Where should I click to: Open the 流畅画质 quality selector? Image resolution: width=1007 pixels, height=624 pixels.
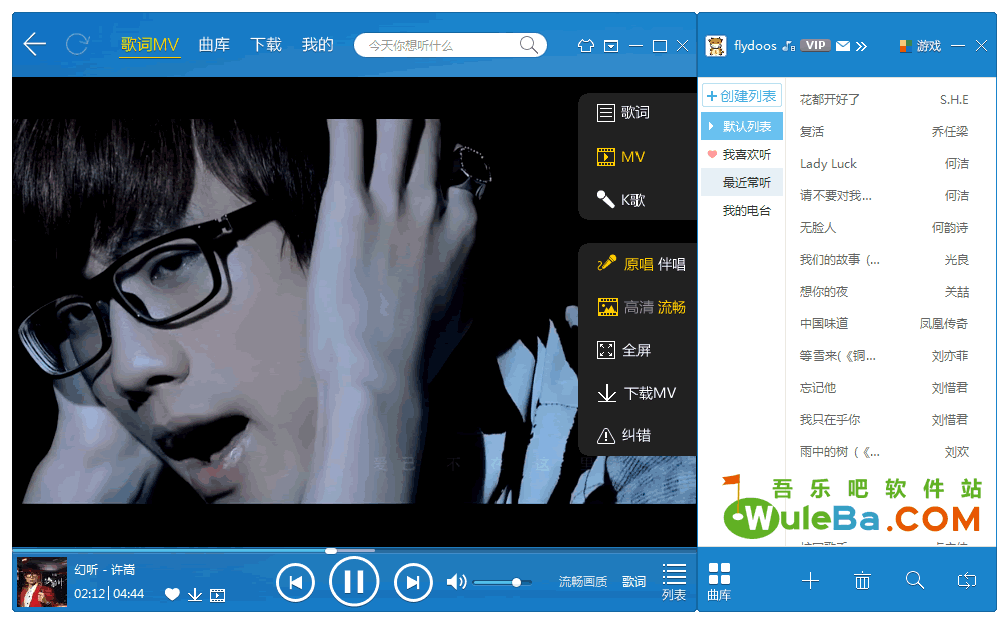(582, 582)
